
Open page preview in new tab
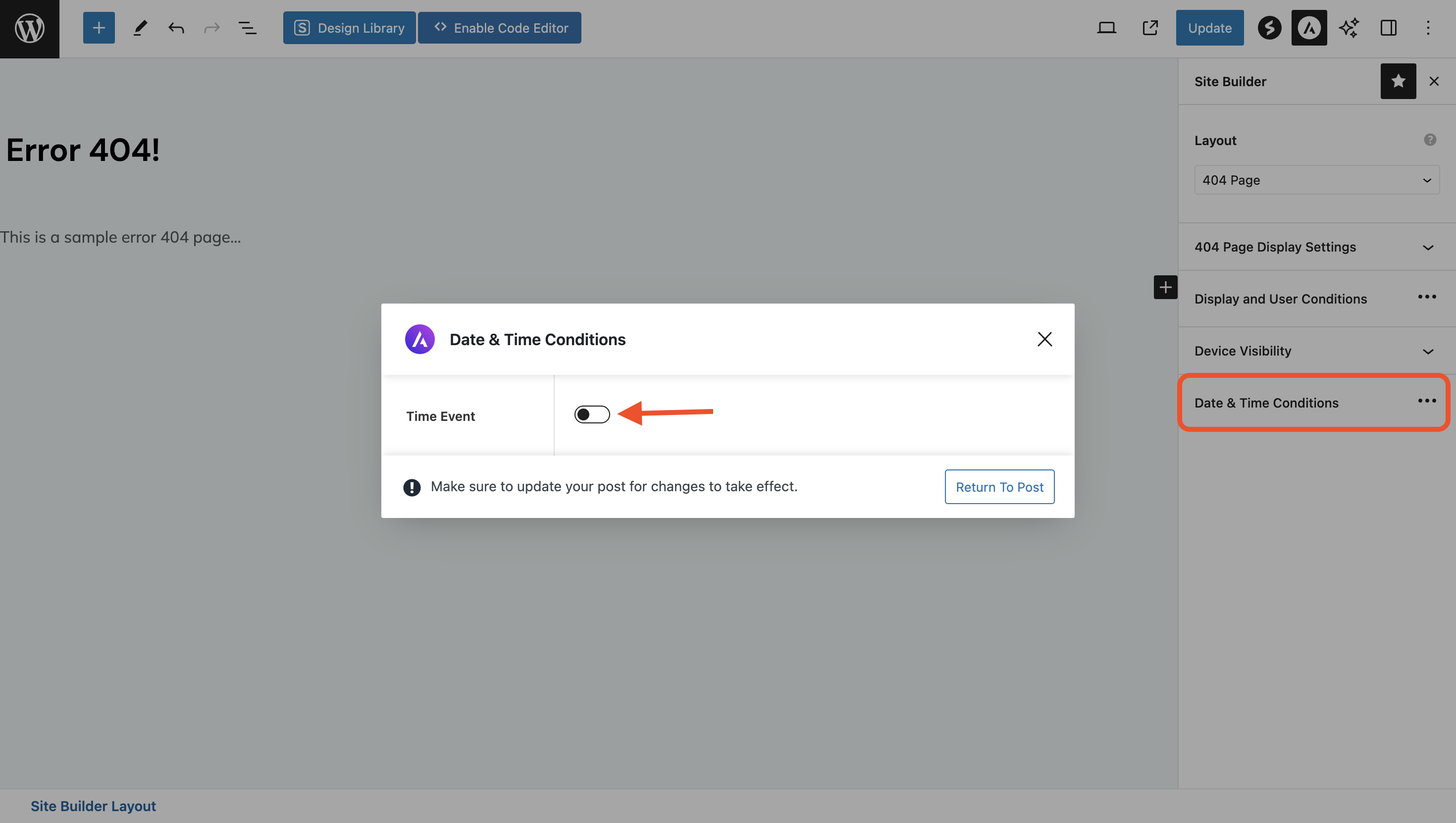point(1150,28)
